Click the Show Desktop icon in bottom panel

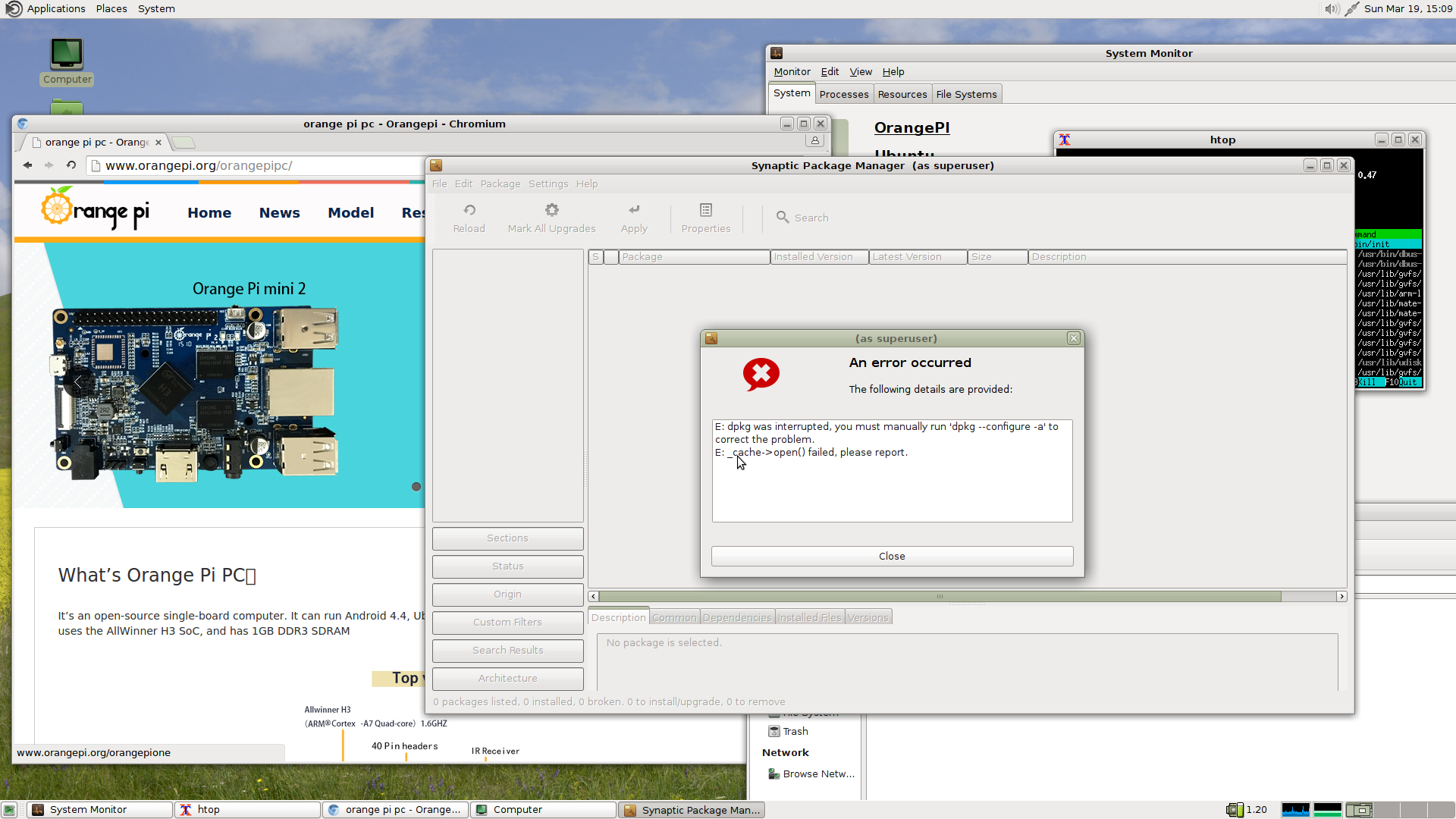(x=9, y=810)
